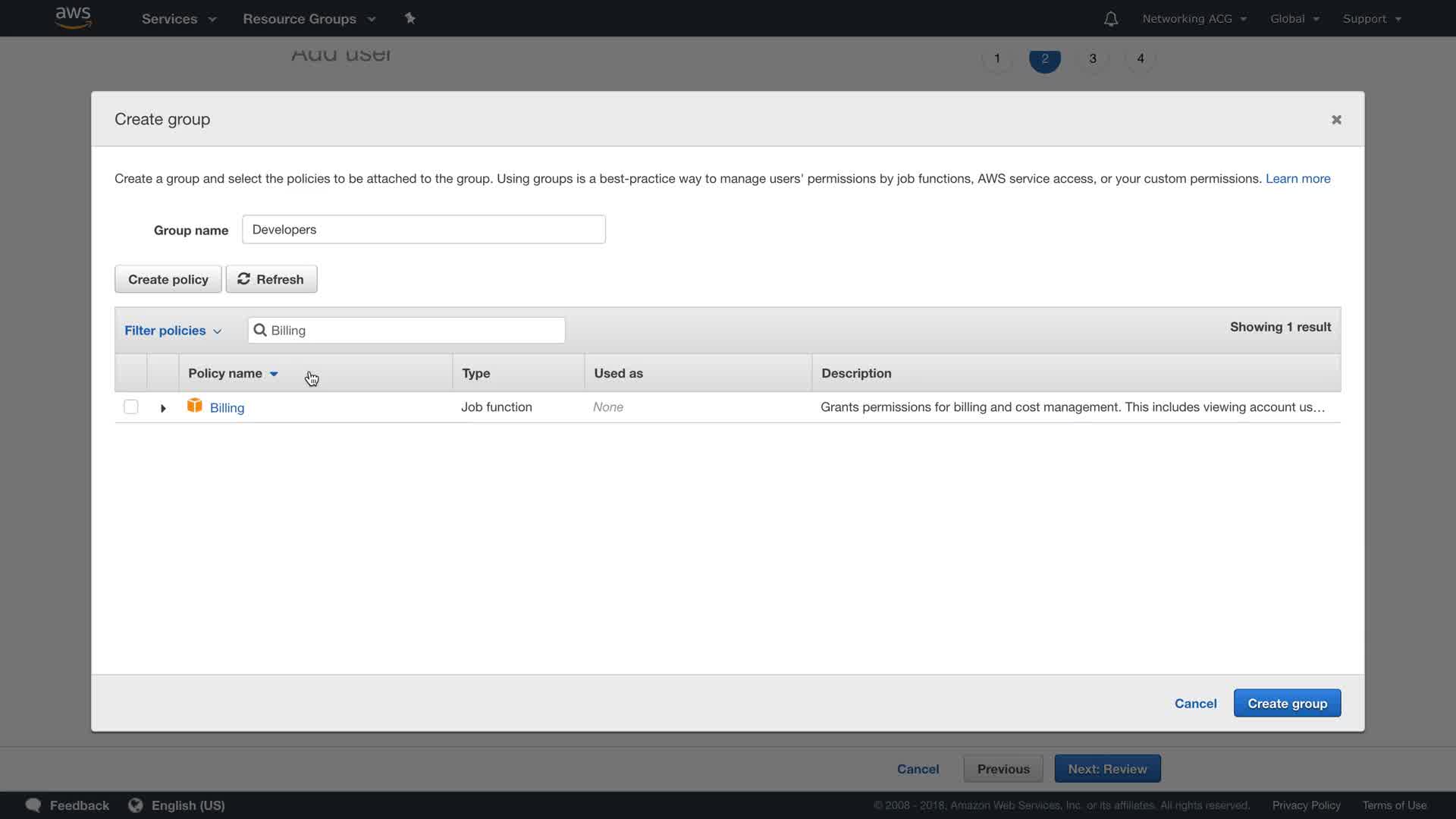The height and width of the screenshot is (819, 1456).
Task: Click the globe language icon
Action: [136, 805]
